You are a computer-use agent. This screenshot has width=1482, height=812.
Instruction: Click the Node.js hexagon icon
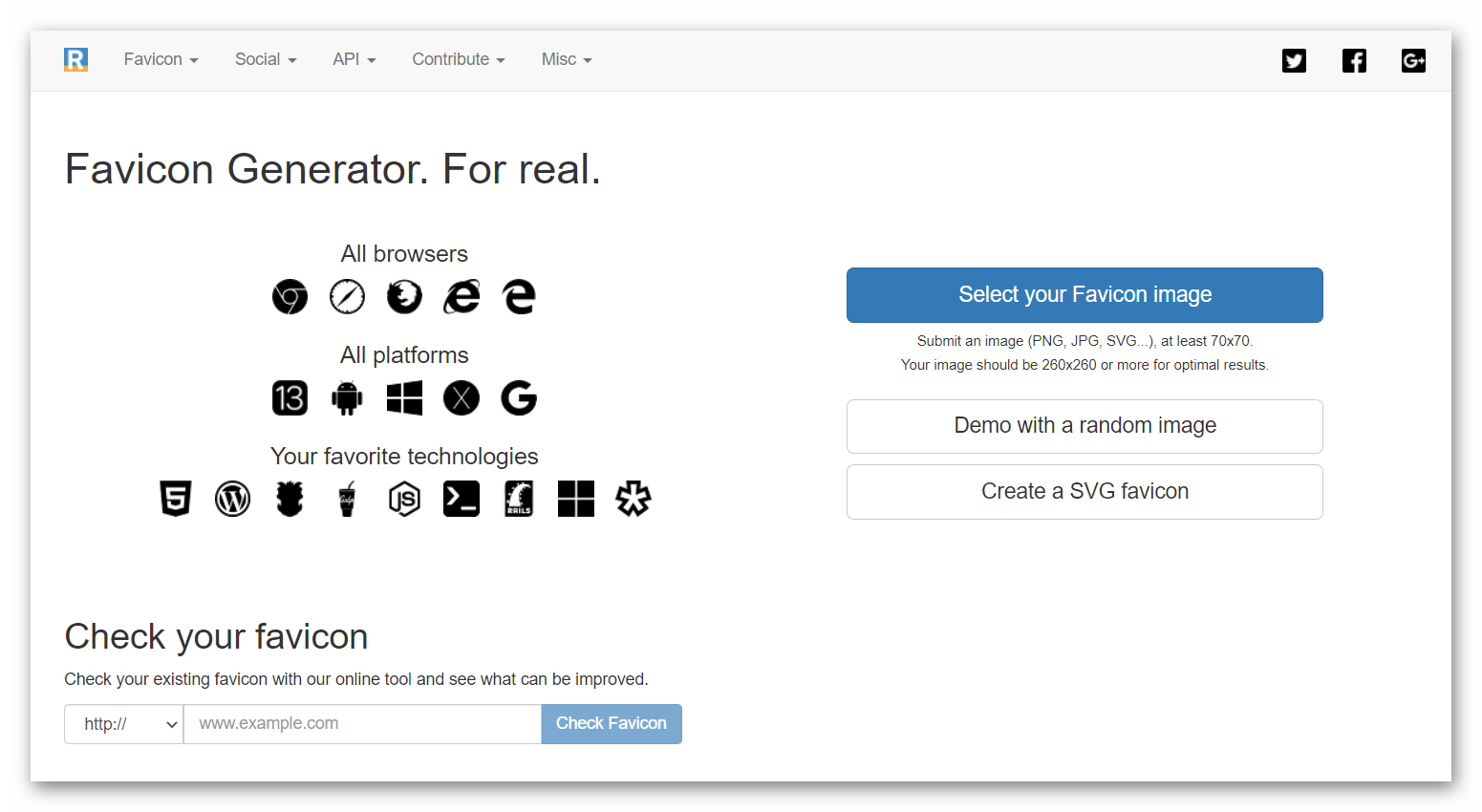point(404,499)
